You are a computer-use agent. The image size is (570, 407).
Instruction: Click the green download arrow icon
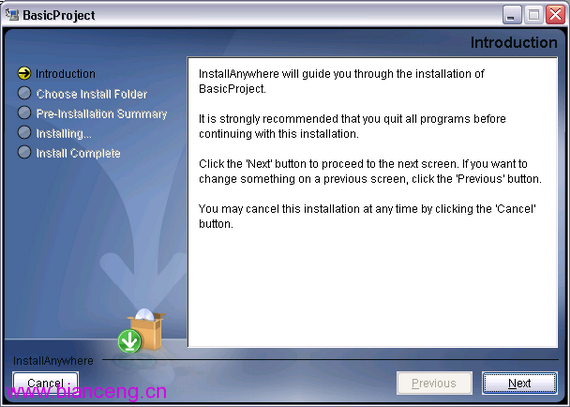click(130, 341)
